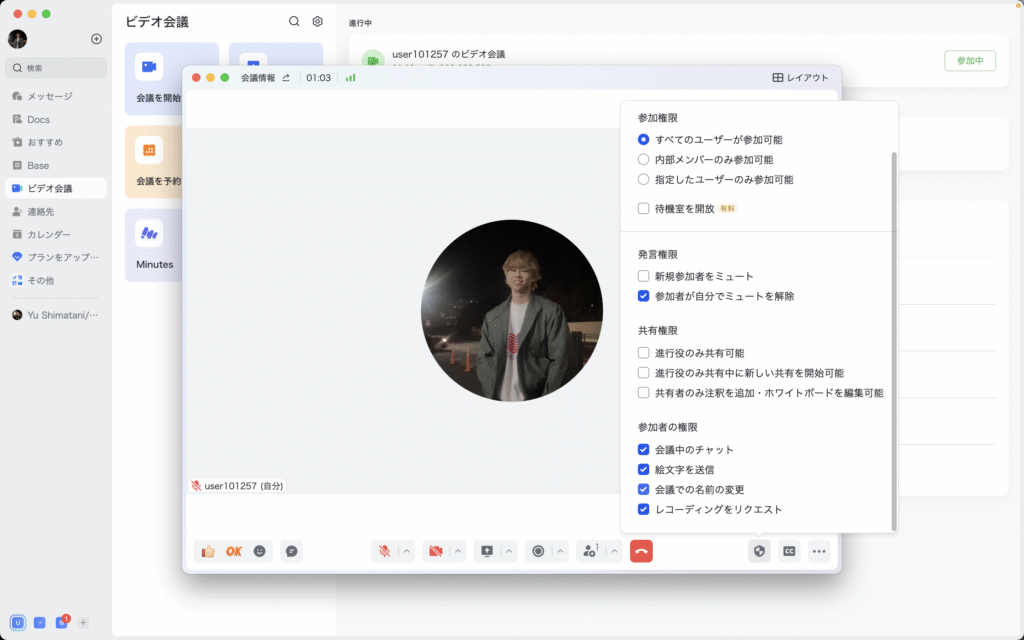This screenshot has height=640, width=1024.
Task: Enable the 新規参加者をミュート checkbox
Action: [x=644, y=276]
